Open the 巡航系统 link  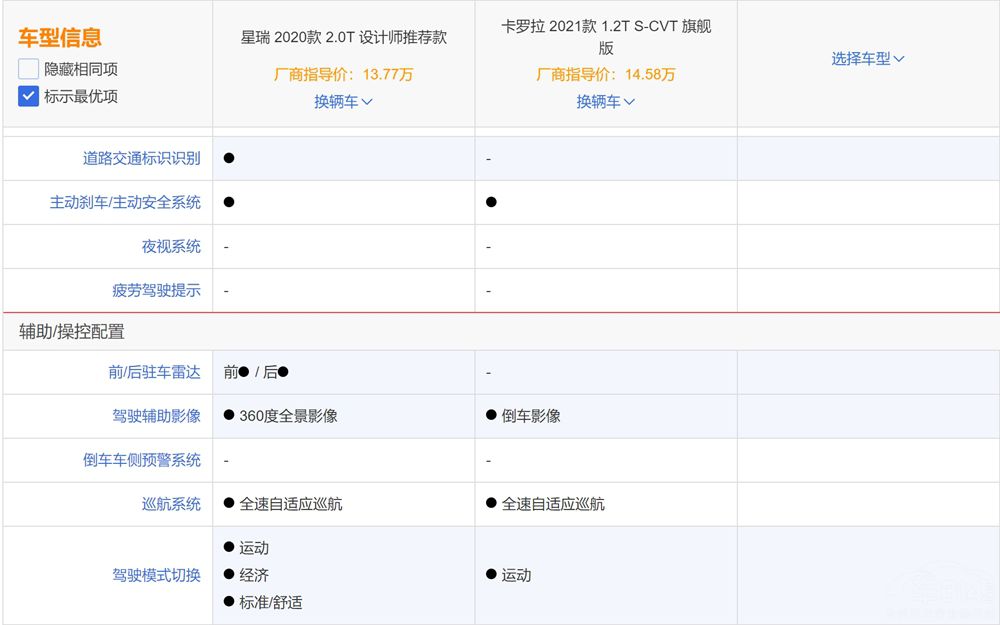click(x=170, y=504)
